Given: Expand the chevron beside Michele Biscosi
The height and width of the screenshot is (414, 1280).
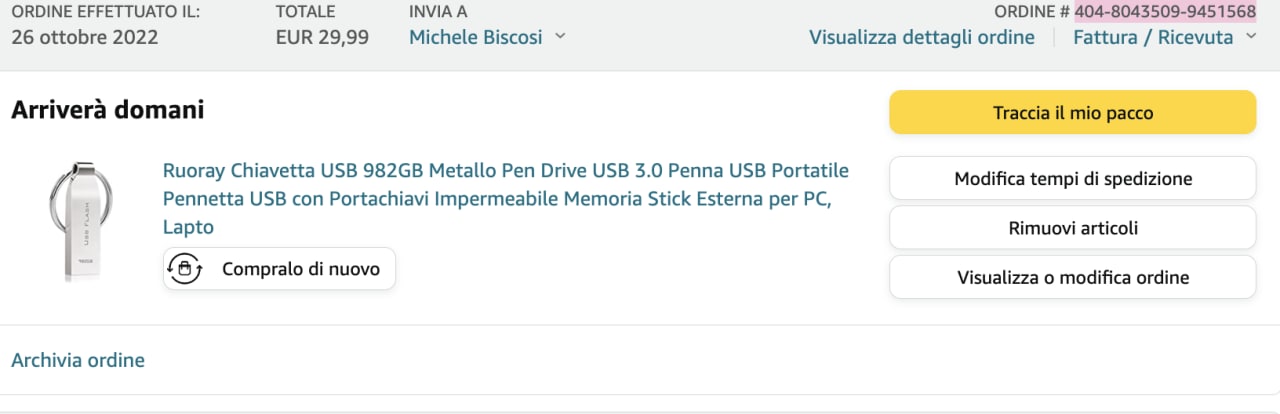Looking at the screenshot, I should (560, 37).
